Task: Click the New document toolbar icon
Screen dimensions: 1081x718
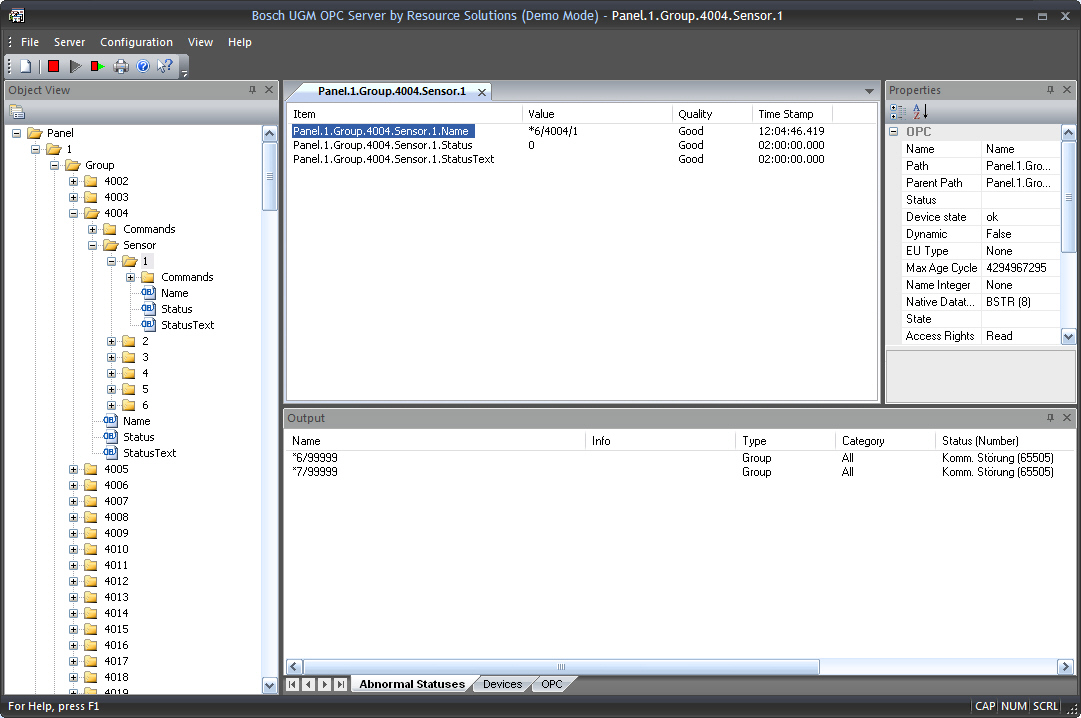Action: (27, 67)
